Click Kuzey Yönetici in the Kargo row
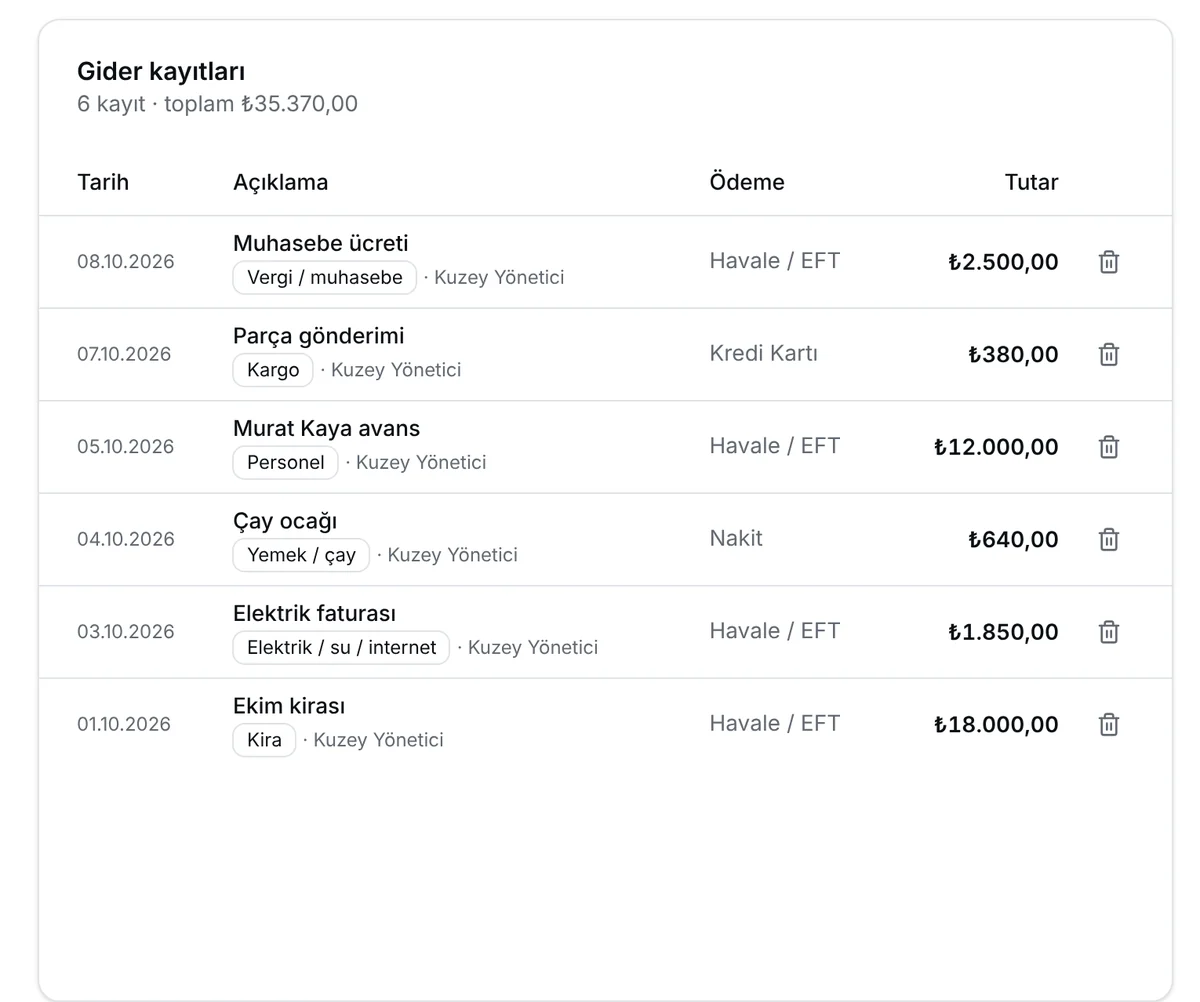The height and width of the screenshot is (1002, 1200). 396,370
